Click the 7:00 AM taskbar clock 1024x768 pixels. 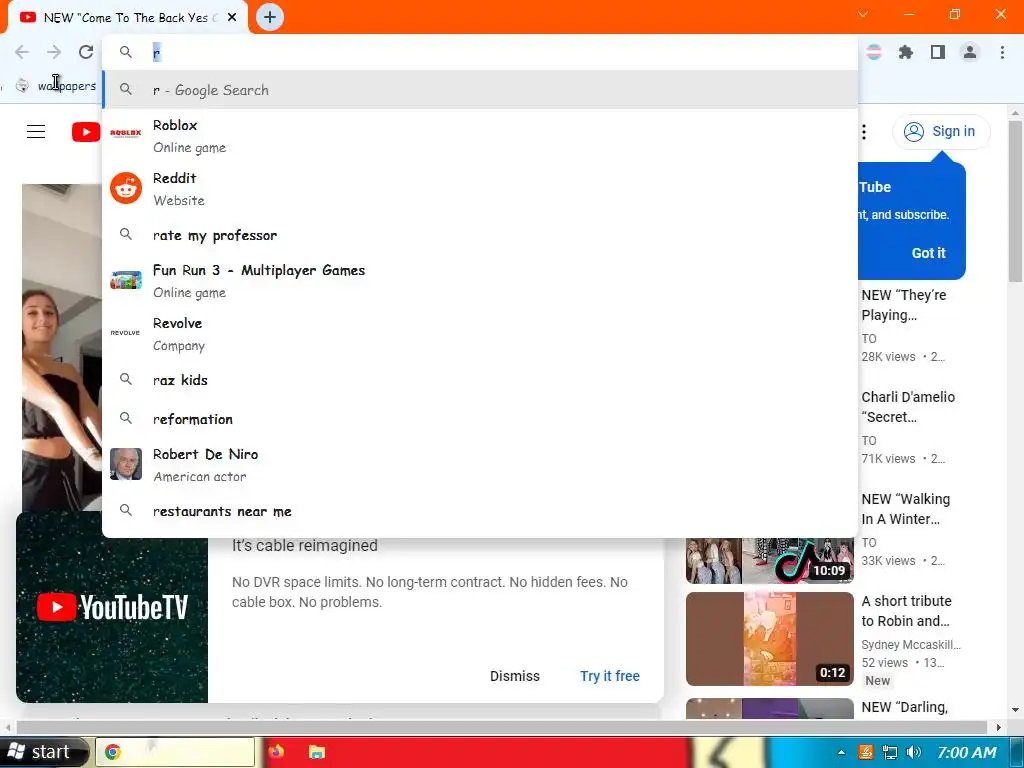[x=967, y=752]
